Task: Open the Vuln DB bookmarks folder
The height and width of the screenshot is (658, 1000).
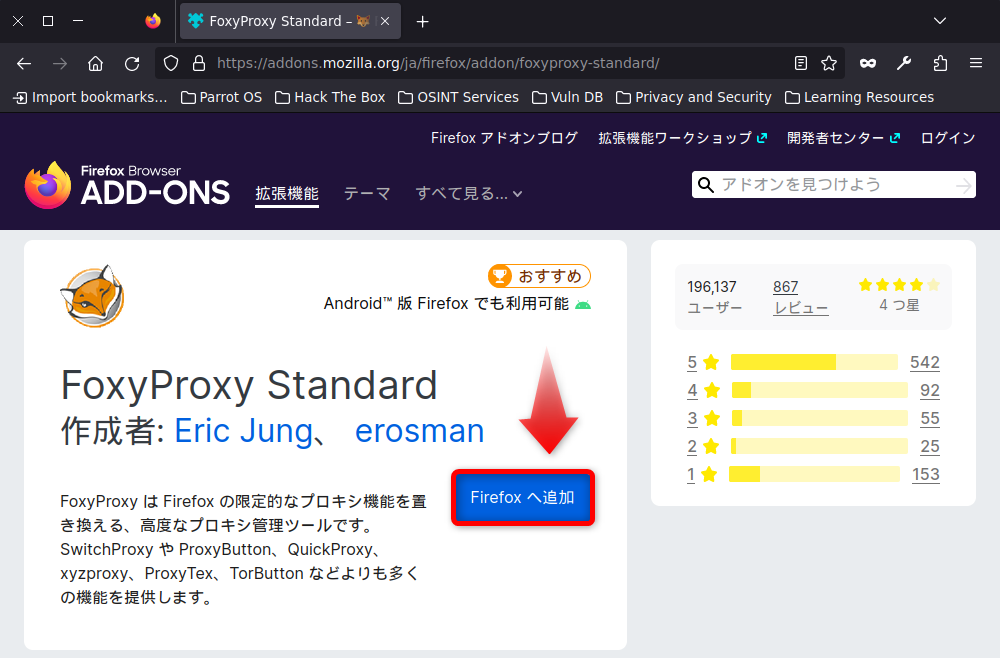Action: point(568,98)
